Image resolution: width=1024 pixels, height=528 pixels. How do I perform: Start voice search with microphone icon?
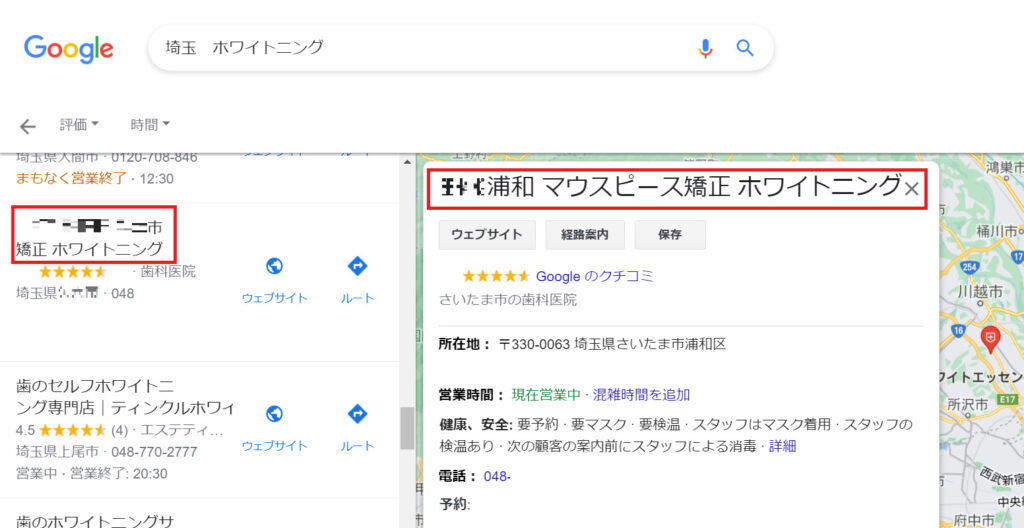(705, 48)
